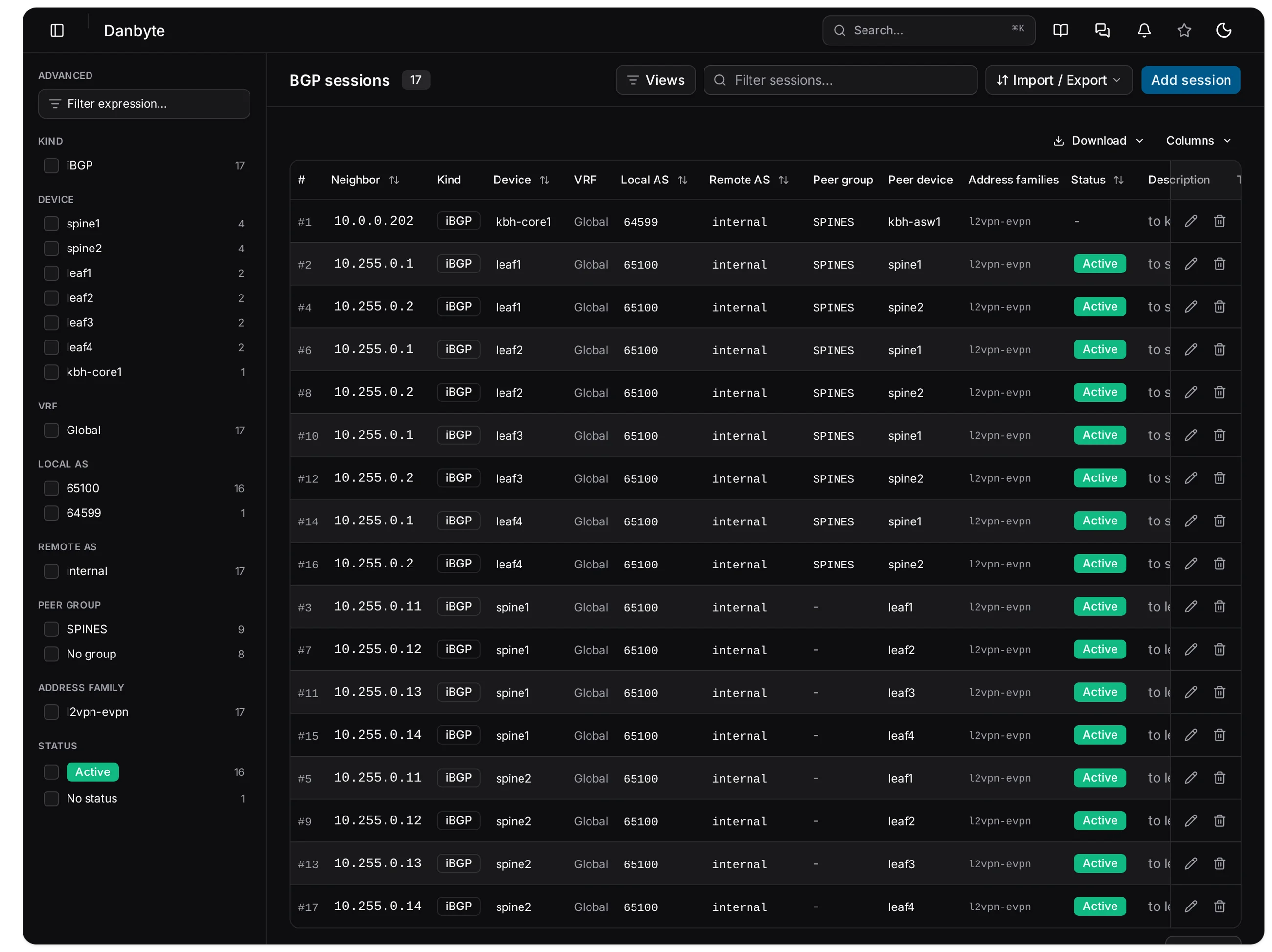Viewport: 1272px width, 952px height.
Task: Check the SPINES peer group filter
Action: point(51,630)
